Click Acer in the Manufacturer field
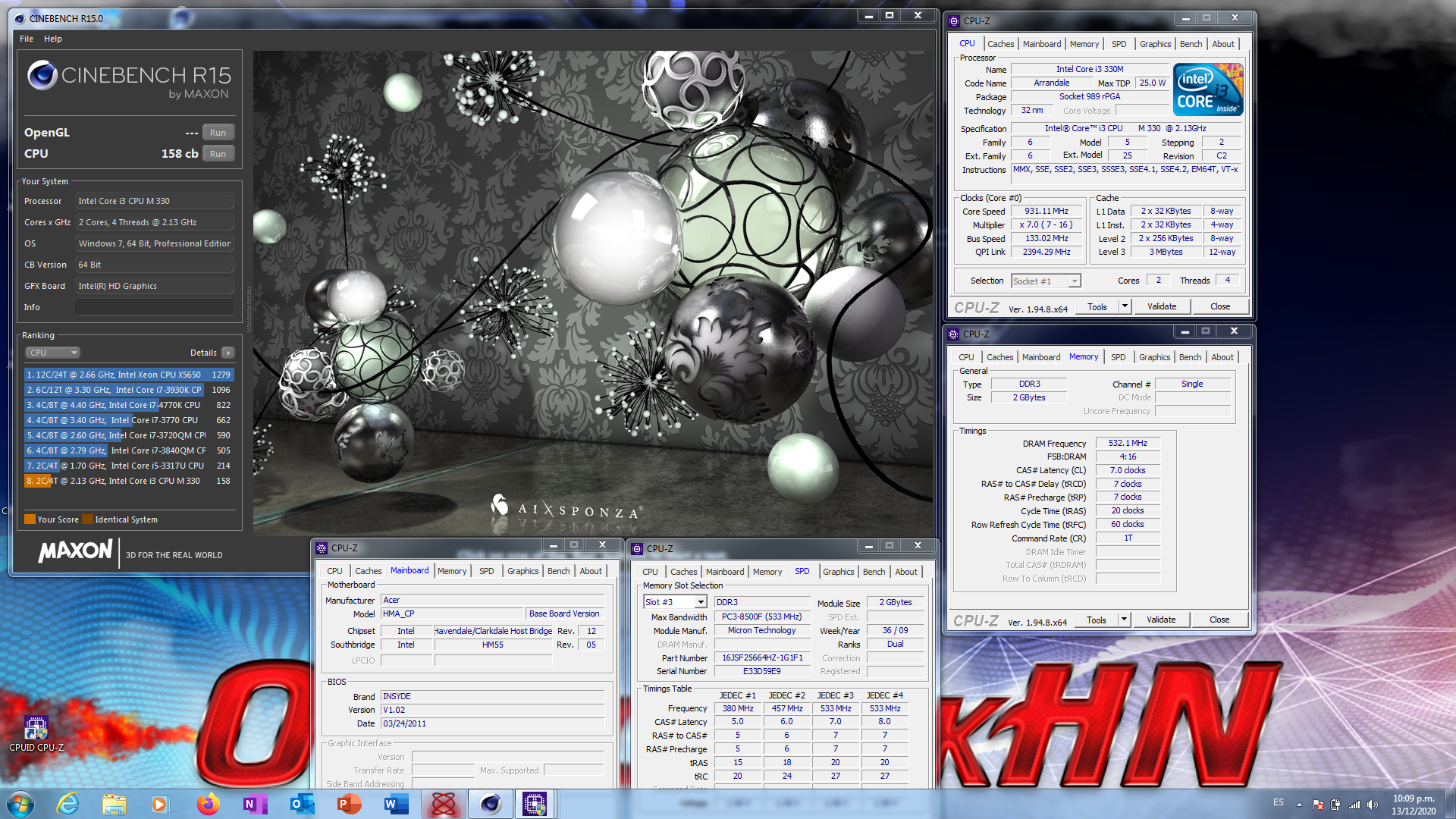This screenshot has width=1456, height=819. click(391, 600)
